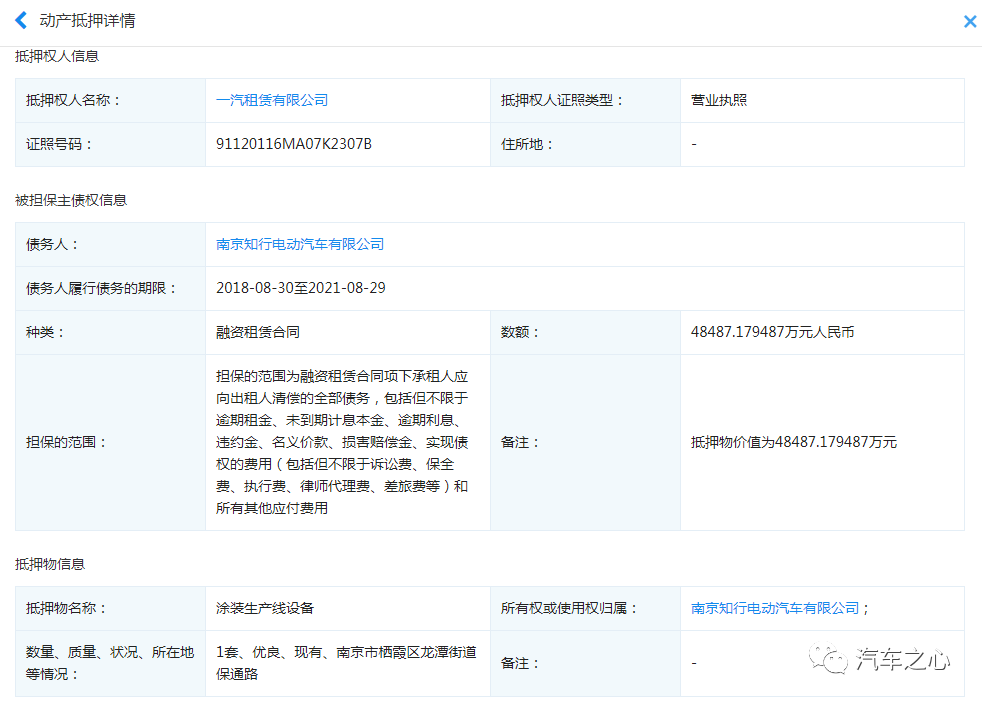Click the 债务人 label

(x=52, y=244)
